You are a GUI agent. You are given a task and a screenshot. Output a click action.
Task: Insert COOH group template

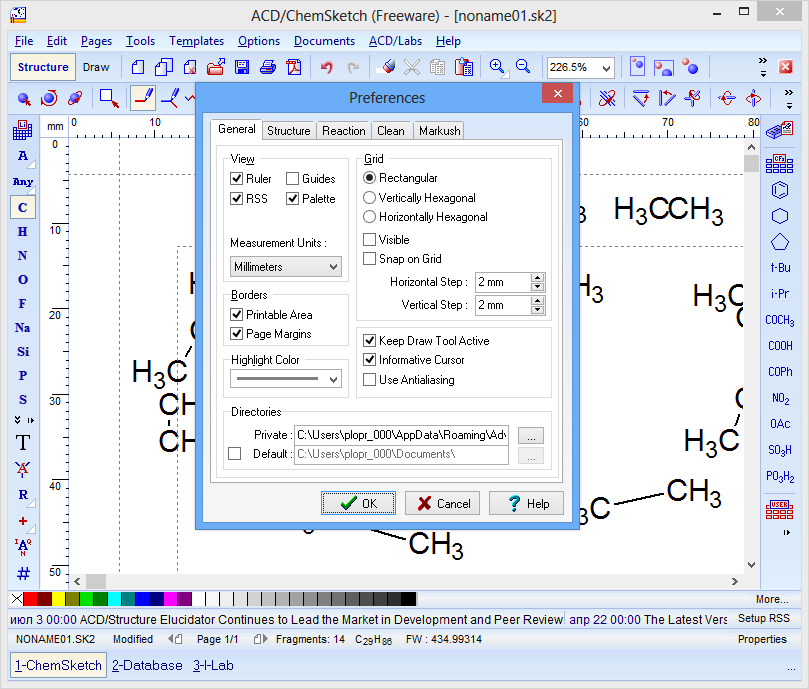(780, 346)
